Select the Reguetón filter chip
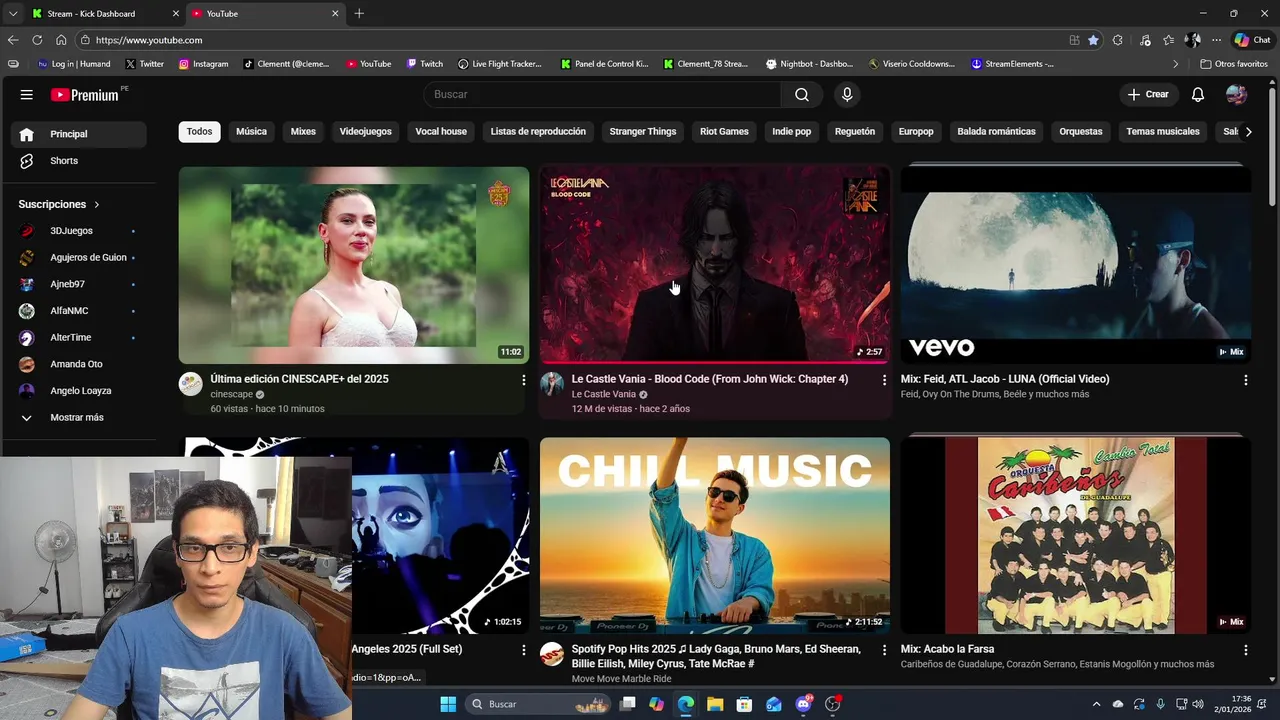The height and width of the screenshot is (720, 1280). coord(855,132)
